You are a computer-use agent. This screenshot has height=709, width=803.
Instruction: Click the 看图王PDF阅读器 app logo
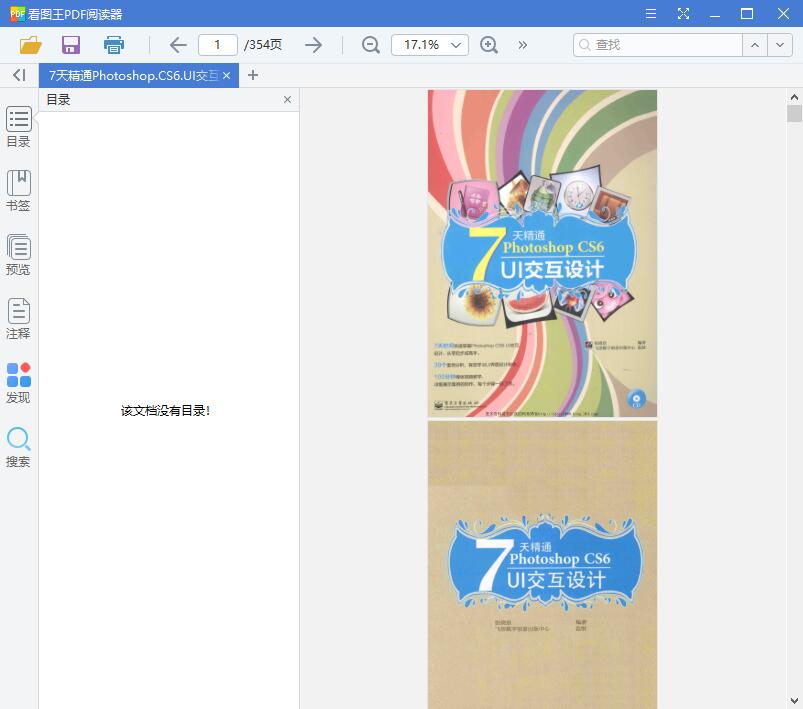[x=17, y=14]
